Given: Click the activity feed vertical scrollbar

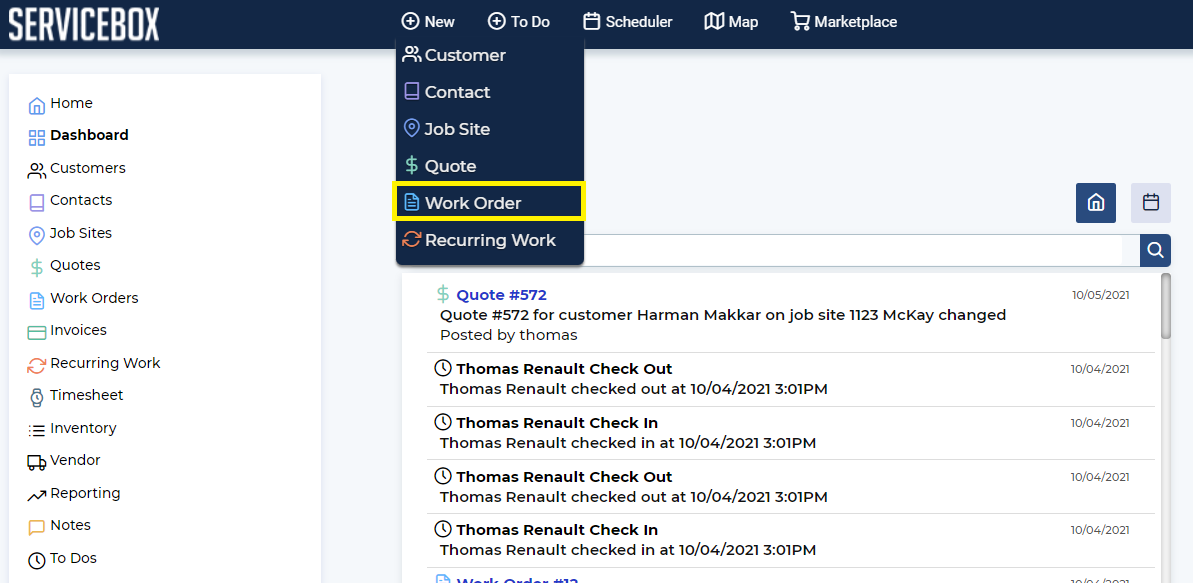Looking at the screenshot, I should pyautogui.click(x=1166, y=307).
